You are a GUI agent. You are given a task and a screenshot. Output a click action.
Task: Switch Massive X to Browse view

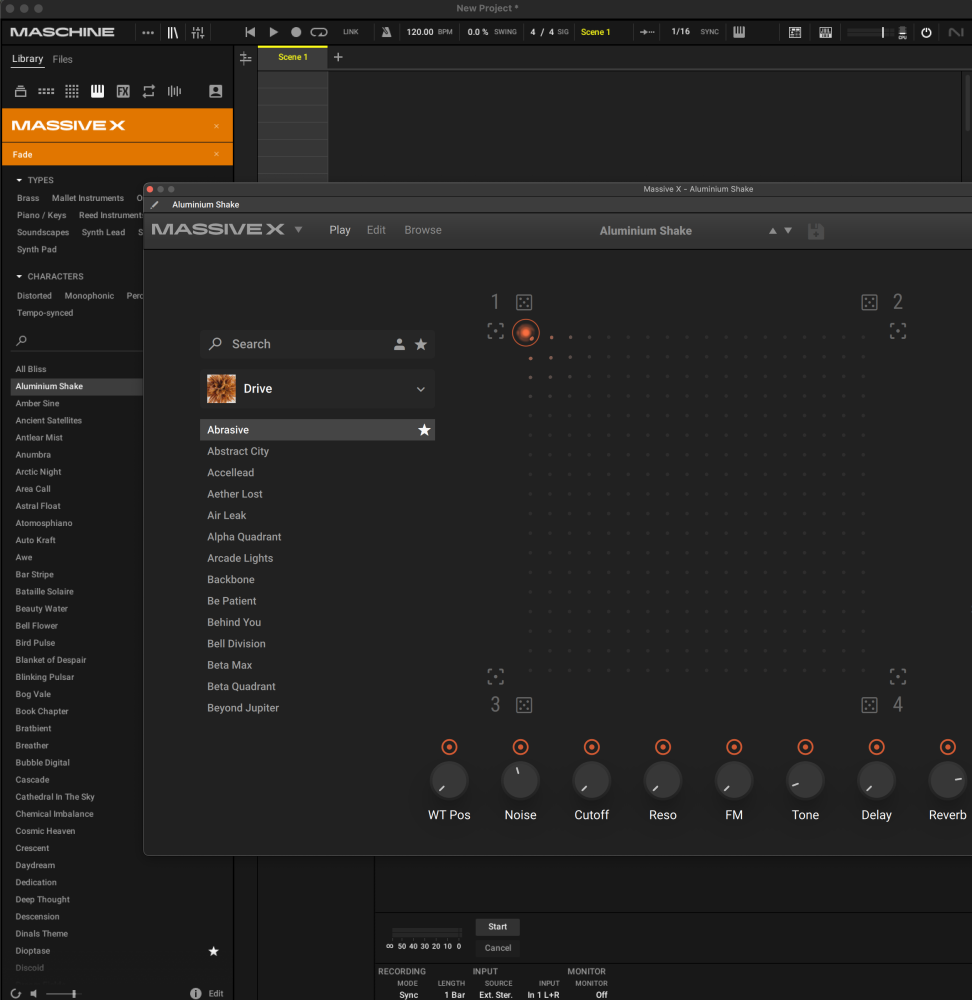(x=423, y=230)
